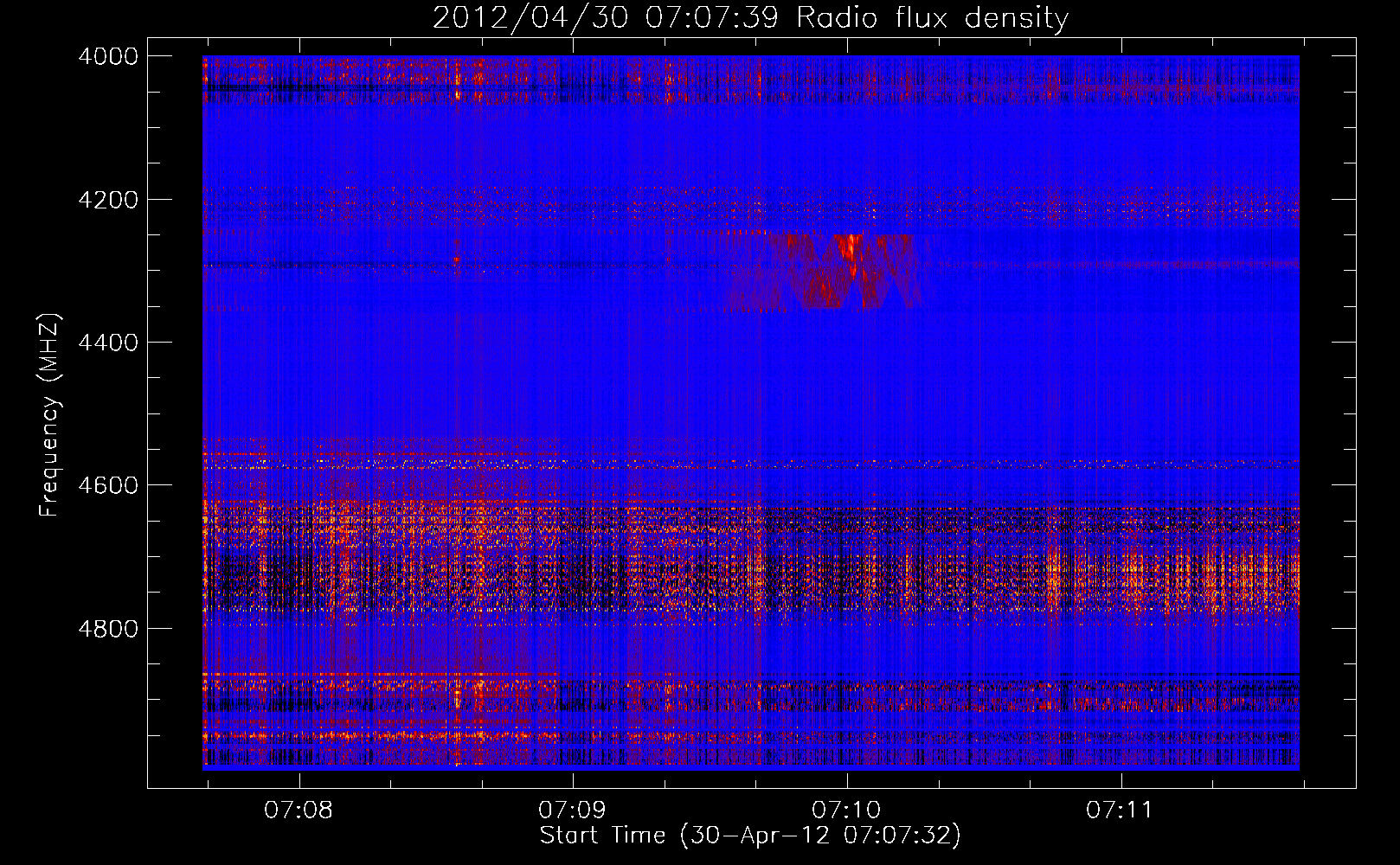The height and width of the screenshot is (865, 1400).
Task: Select the 4200 frequency tick label
Action: (108, 200)
